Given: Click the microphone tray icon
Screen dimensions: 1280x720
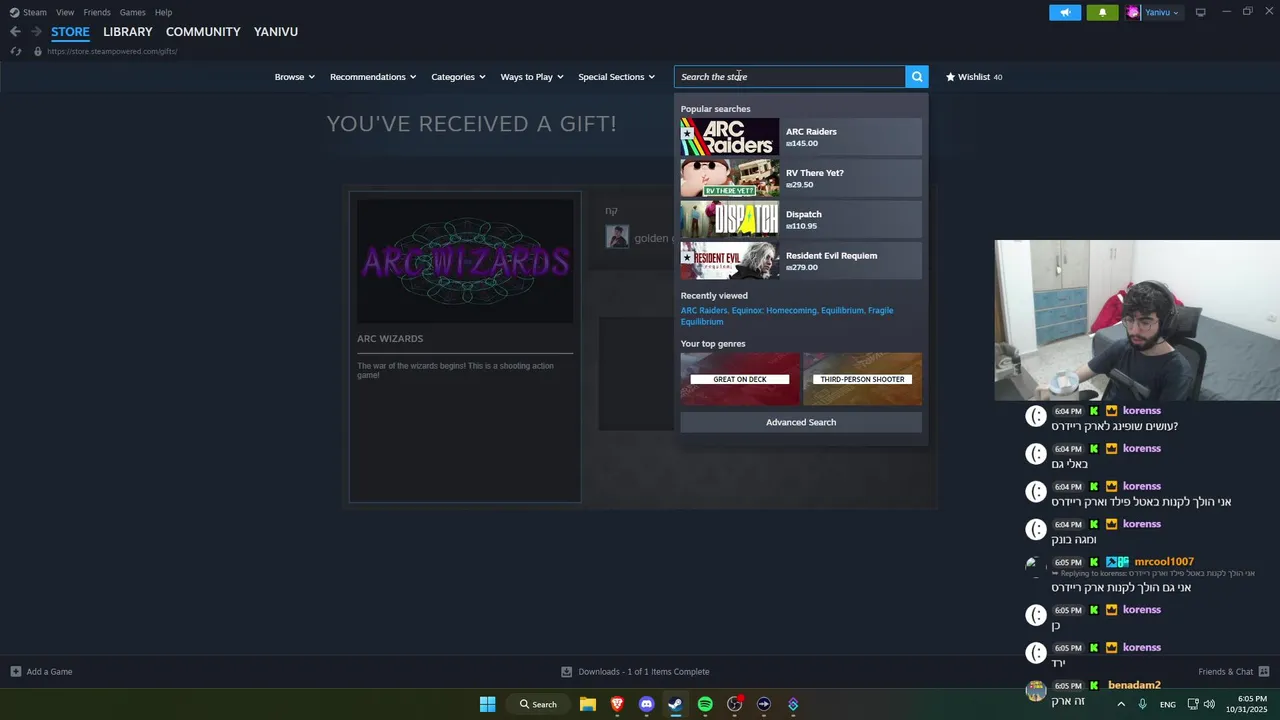Looking at the screenshot, I should tap(1142, 704).
